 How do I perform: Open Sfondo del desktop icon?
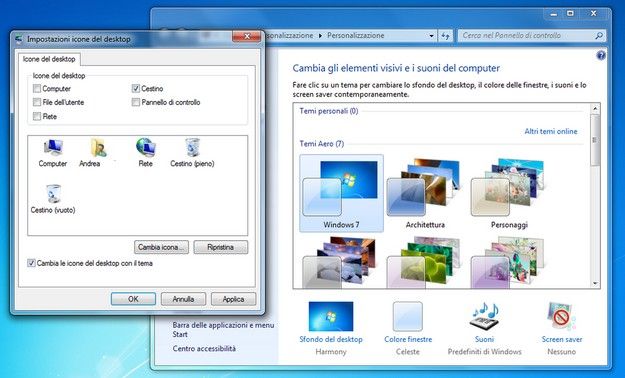tap(331, 316)
